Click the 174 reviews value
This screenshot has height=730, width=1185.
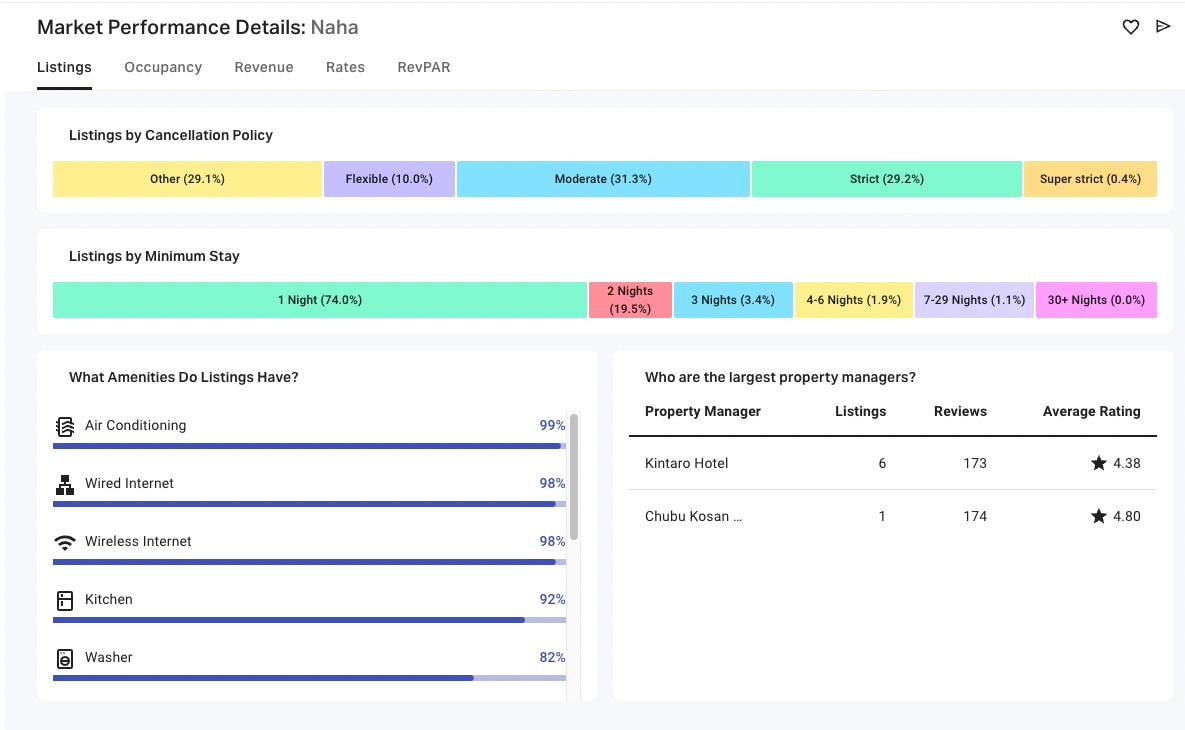975,516
